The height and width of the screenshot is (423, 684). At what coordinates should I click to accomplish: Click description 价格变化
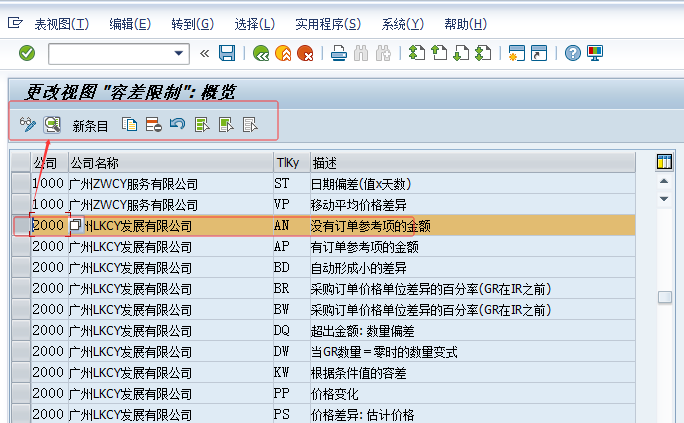pos(335,394)
